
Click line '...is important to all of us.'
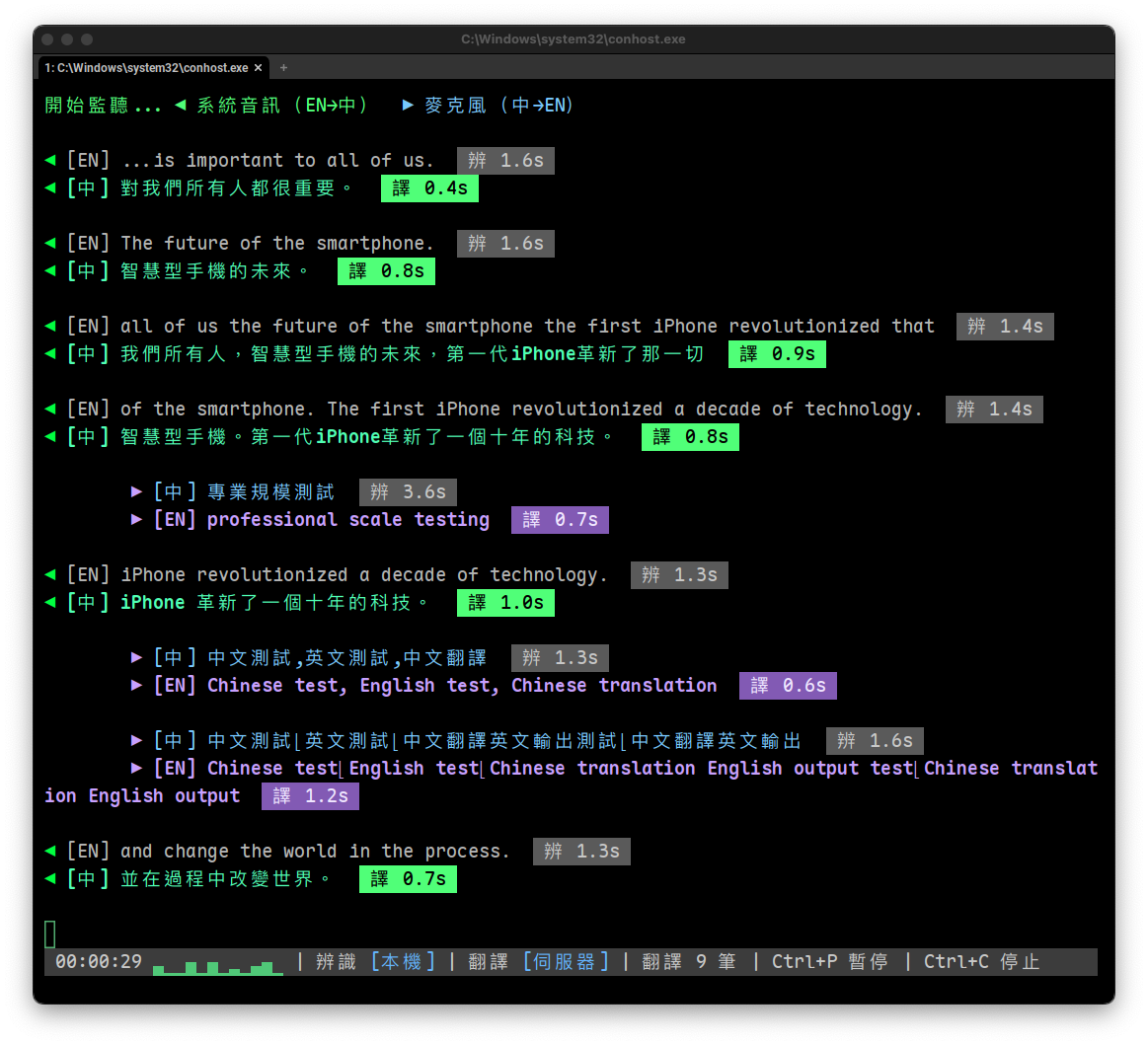[277, 160]
